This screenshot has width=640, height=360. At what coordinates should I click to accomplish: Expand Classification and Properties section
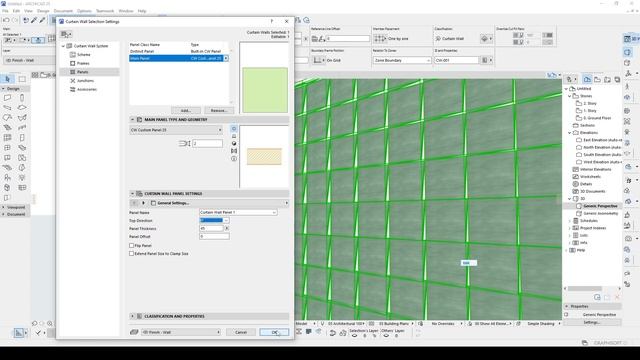pyautogui.click(x=132, y=316)
